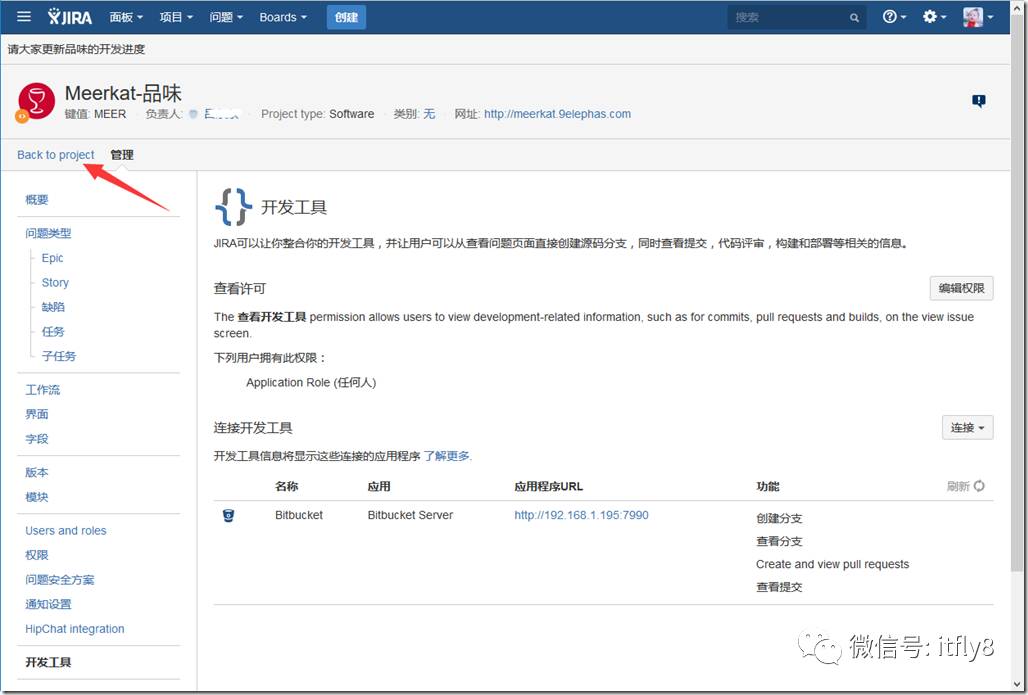
Task: Click the 名称 column header
Action: [287, 486]
